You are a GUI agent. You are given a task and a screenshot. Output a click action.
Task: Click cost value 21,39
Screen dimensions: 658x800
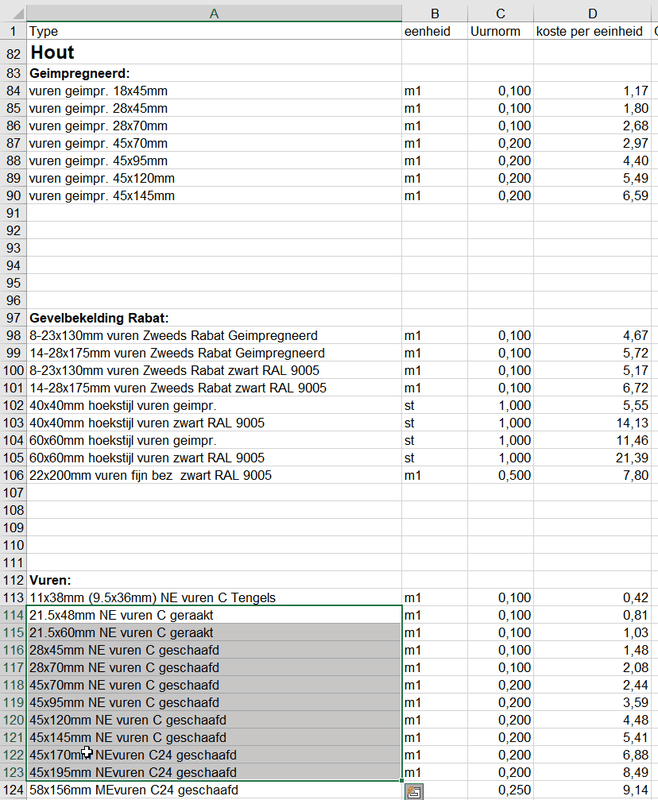pyautogui.click(x=592, y=458)
